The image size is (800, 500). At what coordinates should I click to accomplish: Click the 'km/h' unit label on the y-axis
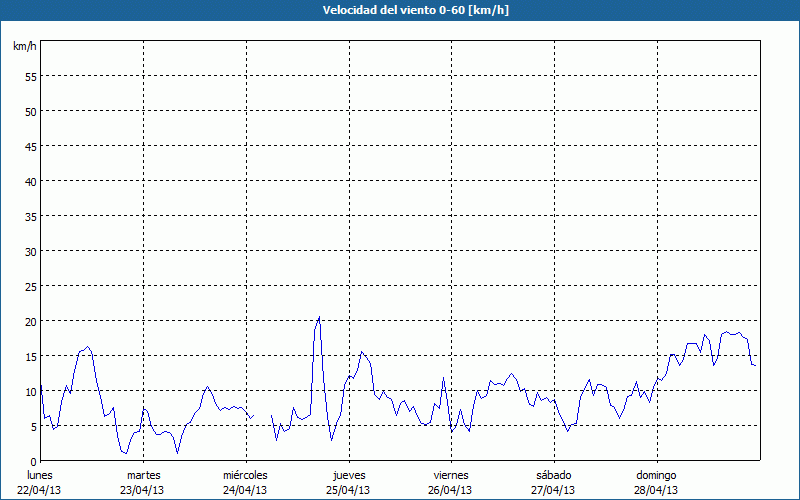coord(24,46)
